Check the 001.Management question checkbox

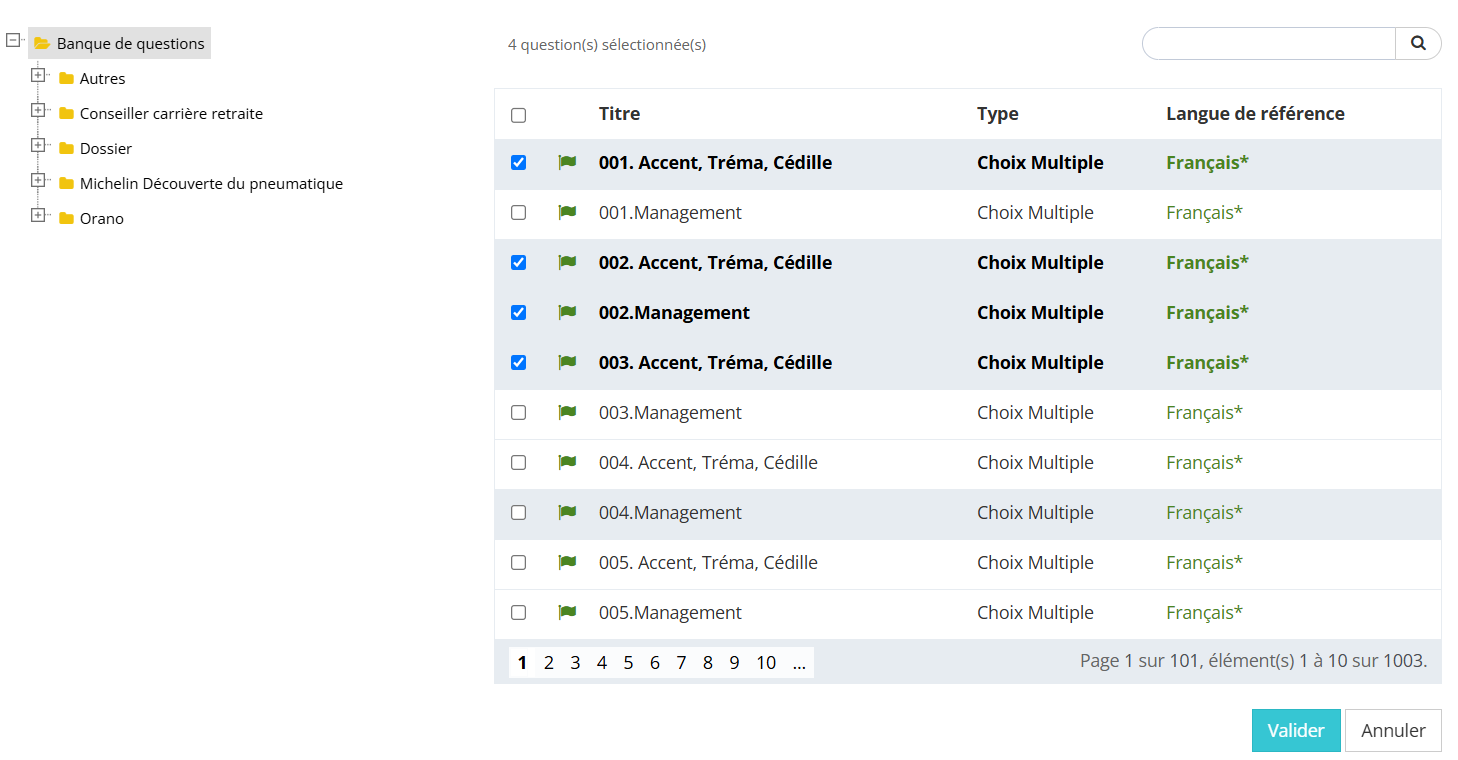[x=518, y=213]
